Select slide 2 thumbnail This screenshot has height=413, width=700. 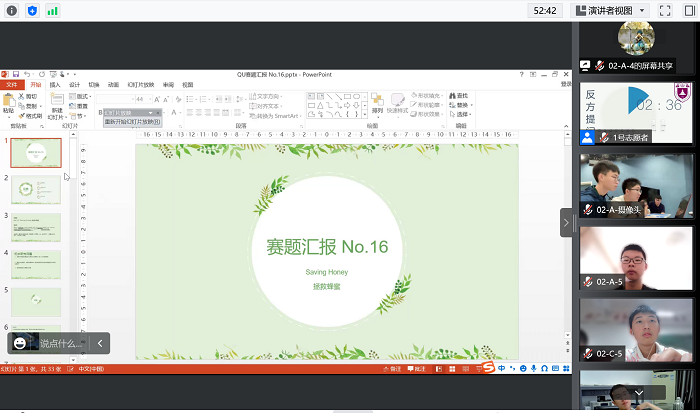tap(36, 189)
